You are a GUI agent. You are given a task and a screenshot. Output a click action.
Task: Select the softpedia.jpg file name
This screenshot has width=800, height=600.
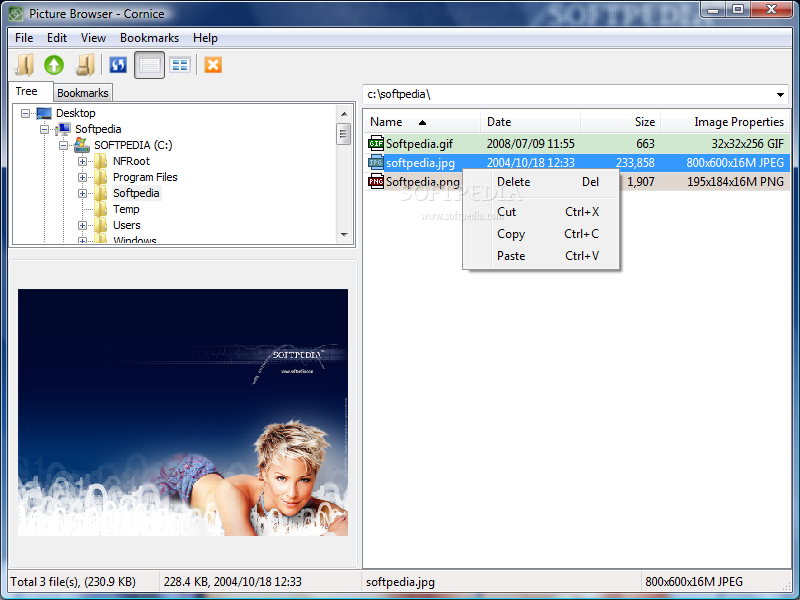(420, 163)
